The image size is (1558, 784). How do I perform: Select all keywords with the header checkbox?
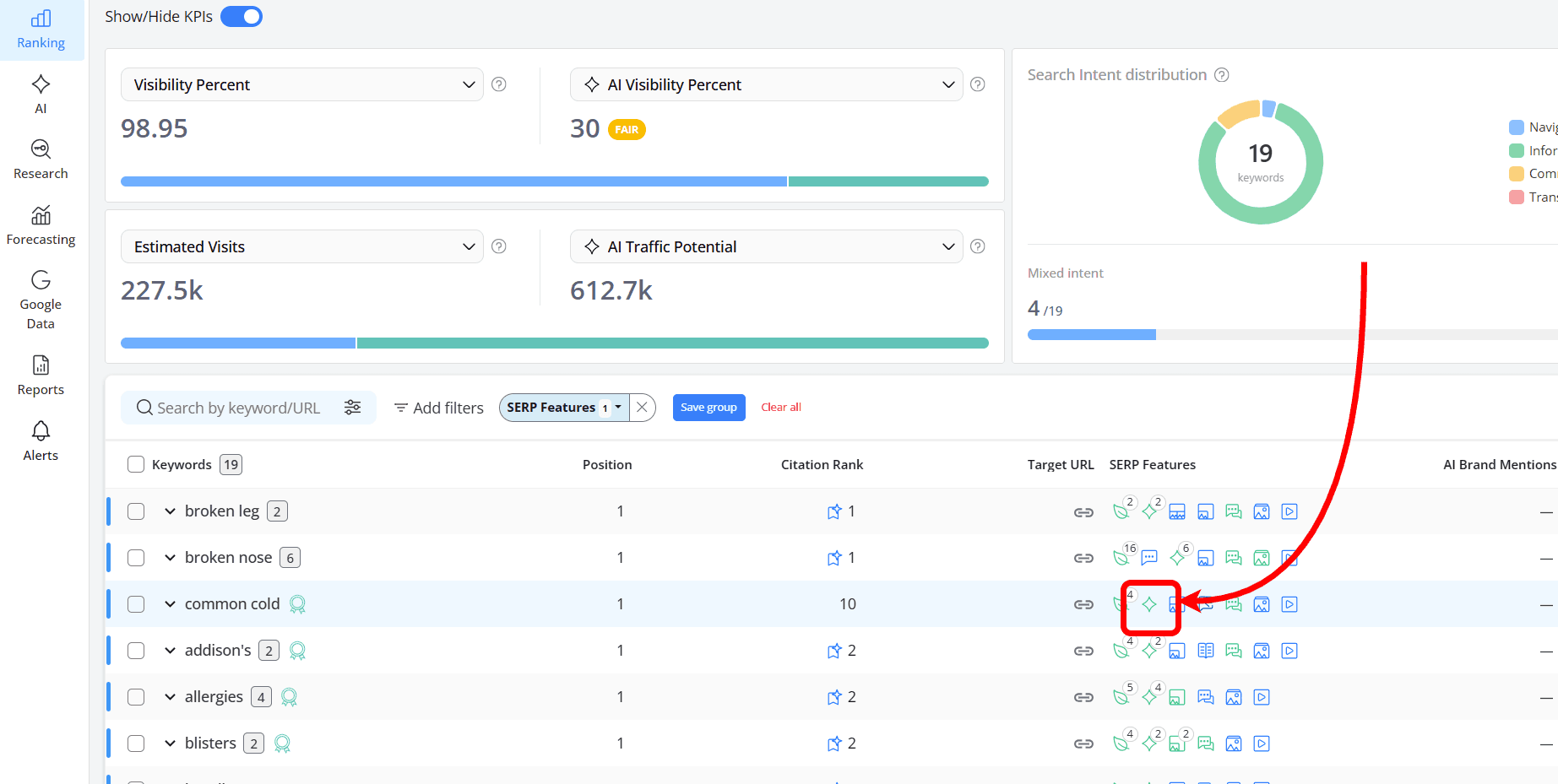pos(136,464)
